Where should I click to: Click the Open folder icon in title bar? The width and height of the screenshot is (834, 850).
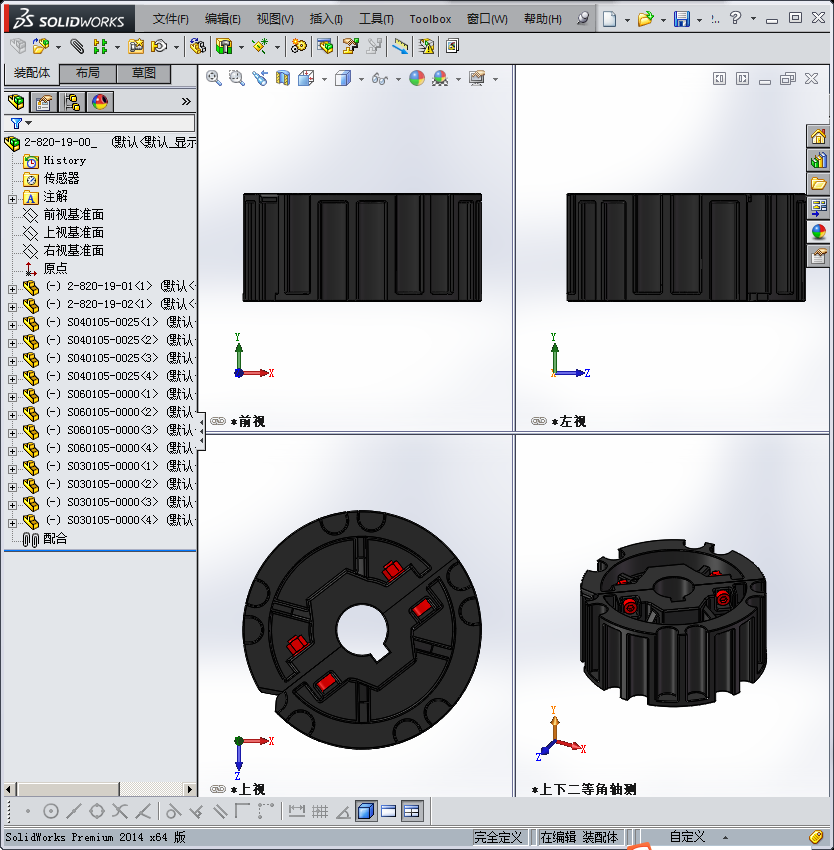pyautogui.click(x=645, y=19)
